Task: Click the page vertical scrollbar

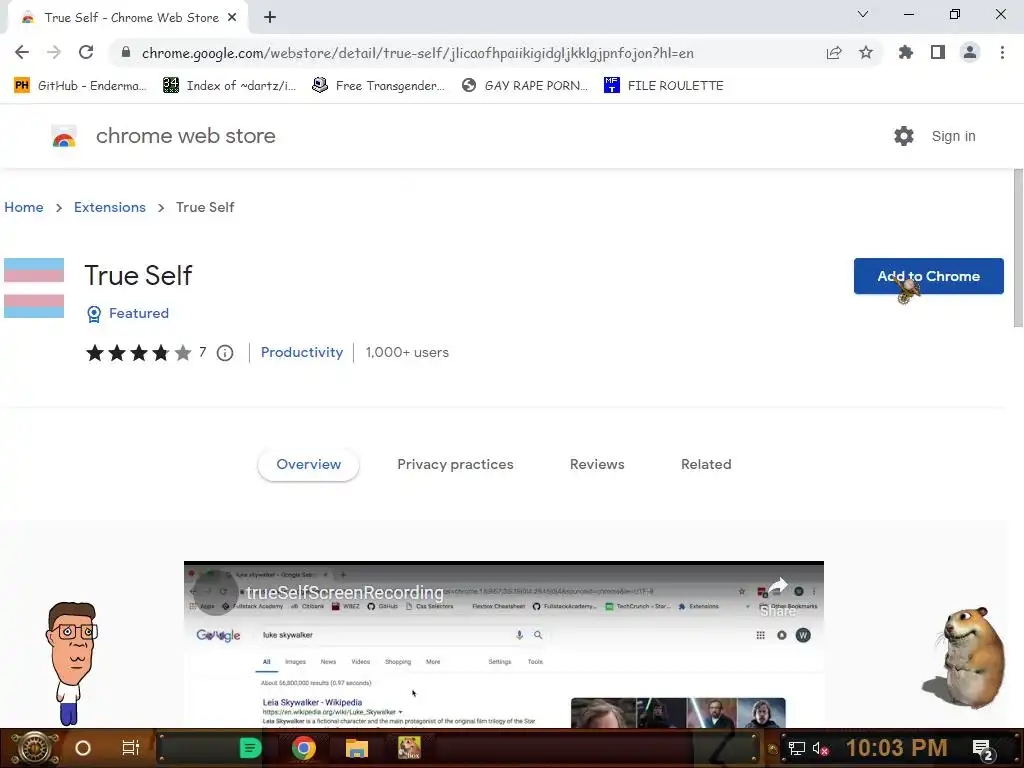Action: coord(1018,248)
